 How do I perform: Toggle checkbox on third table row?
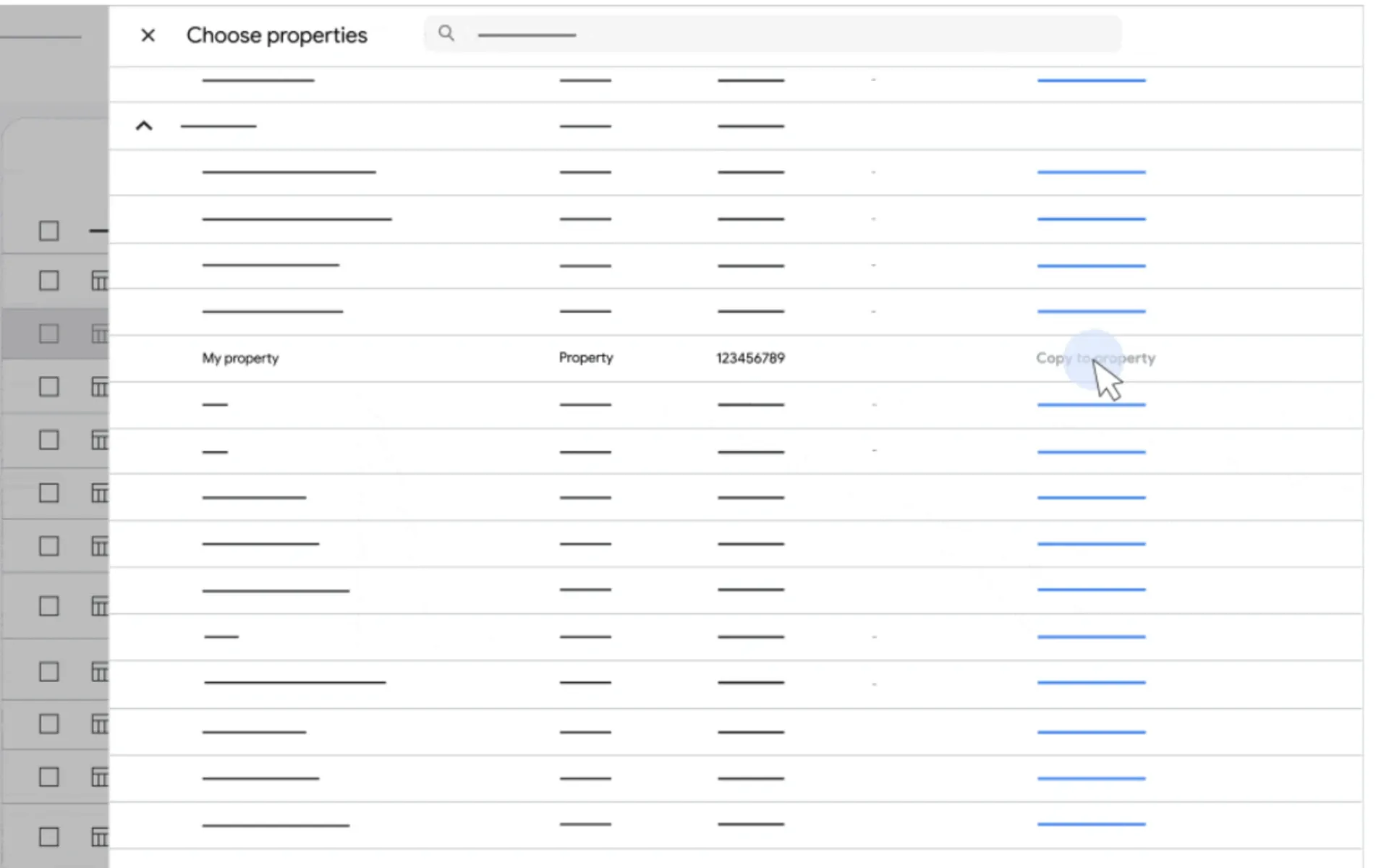(x=48, y=335)
